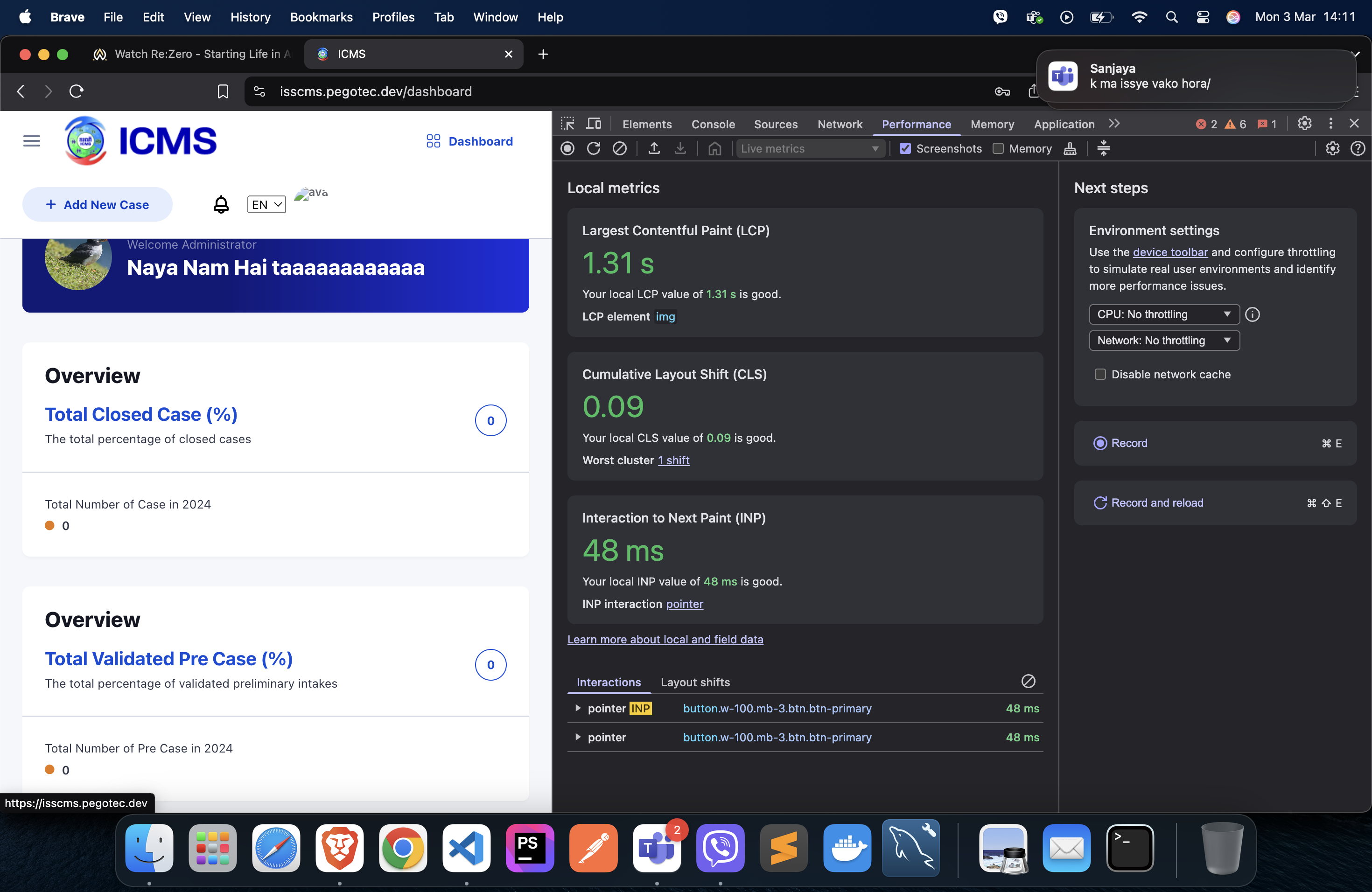
Task: Open the hamburger menu in ICMS
Action: 32,141
